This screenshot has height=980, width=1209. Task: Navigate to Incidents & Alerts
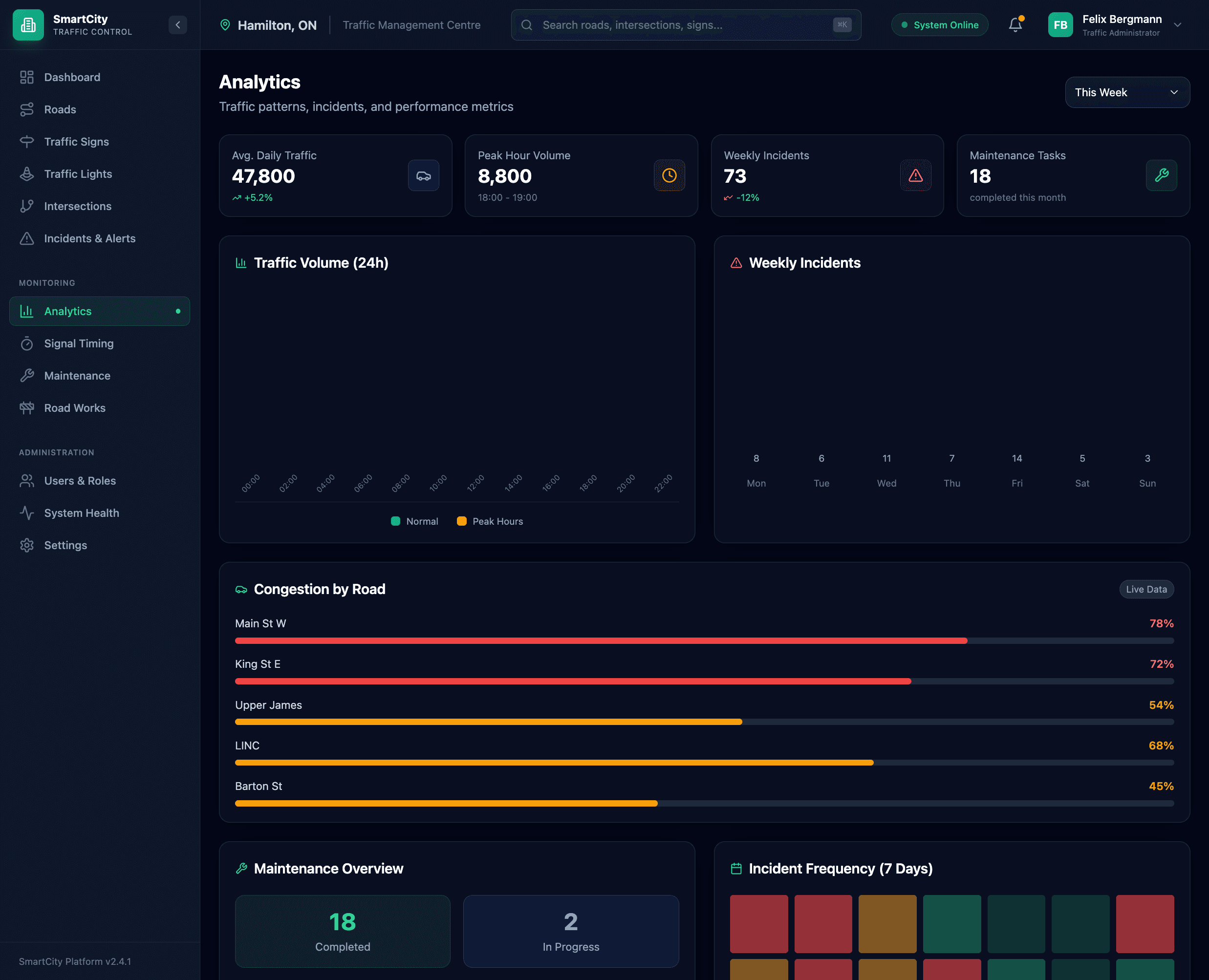click(89, 238)
